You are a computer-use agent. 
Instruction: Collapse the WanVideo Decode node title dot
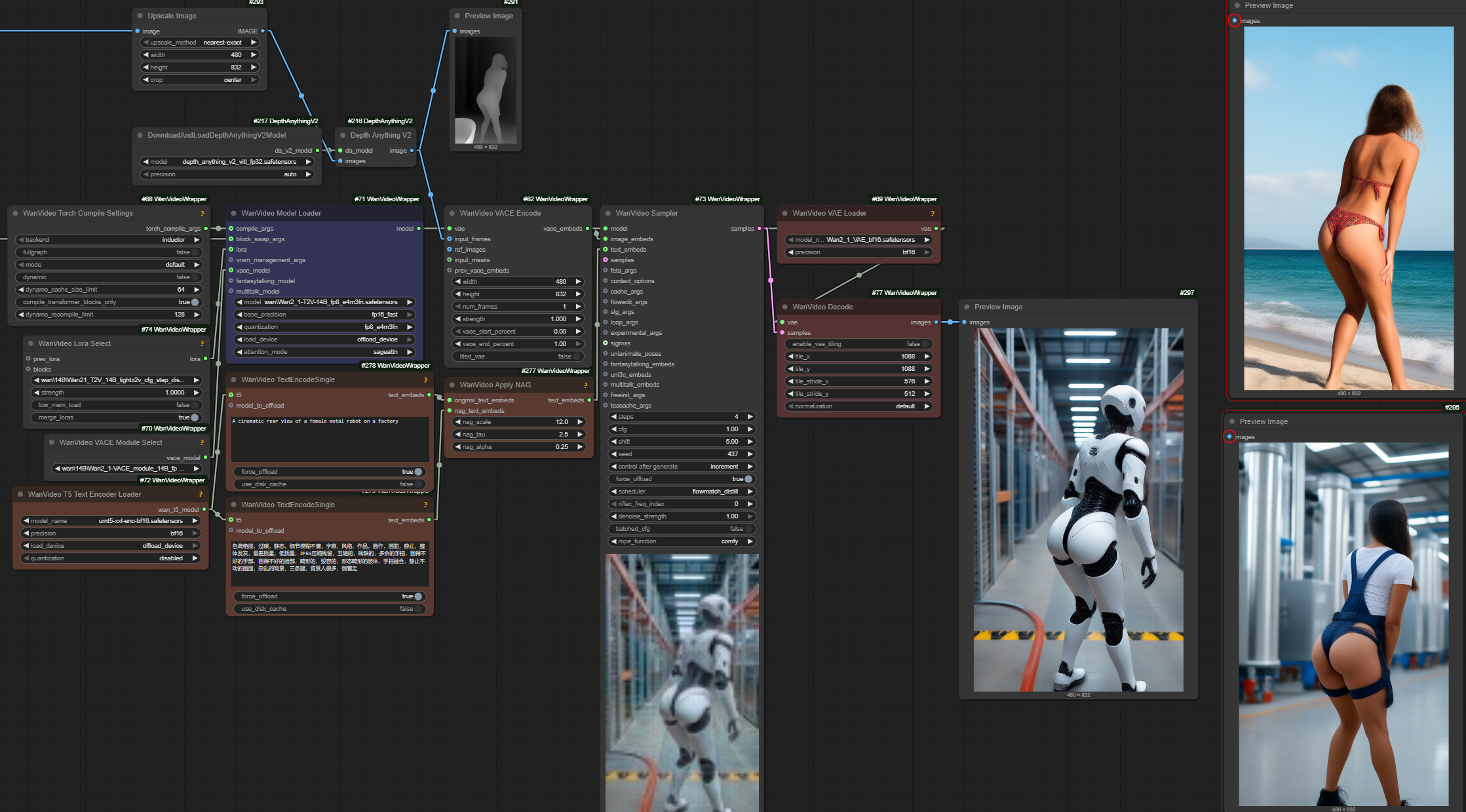(x=784, y=307)
